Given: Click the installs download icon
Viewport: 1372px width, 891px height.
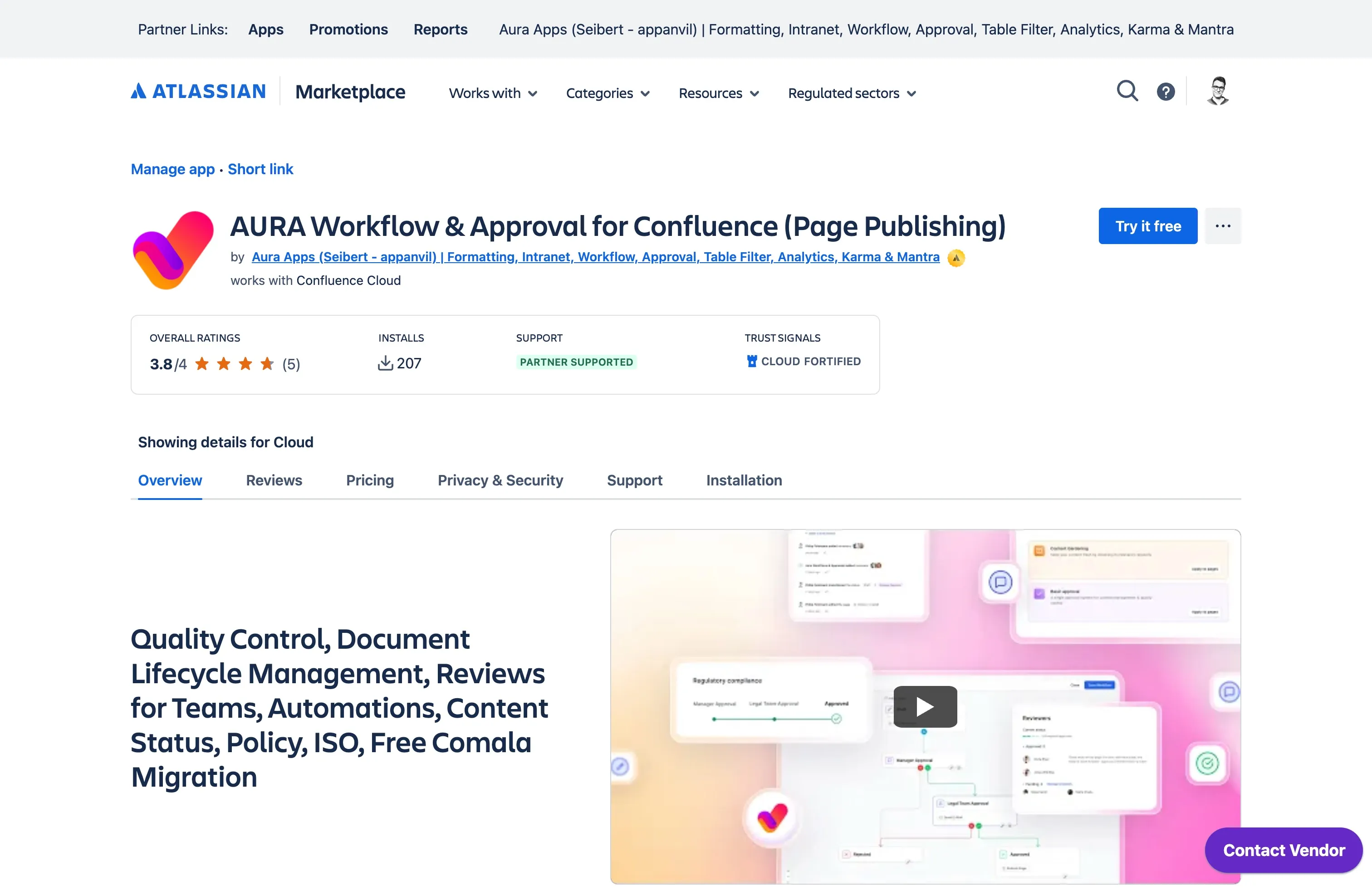Looking at the screenshot, I should pos(385,363).
